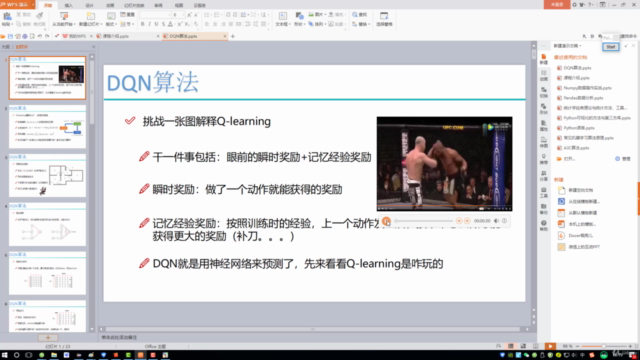
Task: Click the Paste clipboard icon in ribbon
Action: [7, 16]
